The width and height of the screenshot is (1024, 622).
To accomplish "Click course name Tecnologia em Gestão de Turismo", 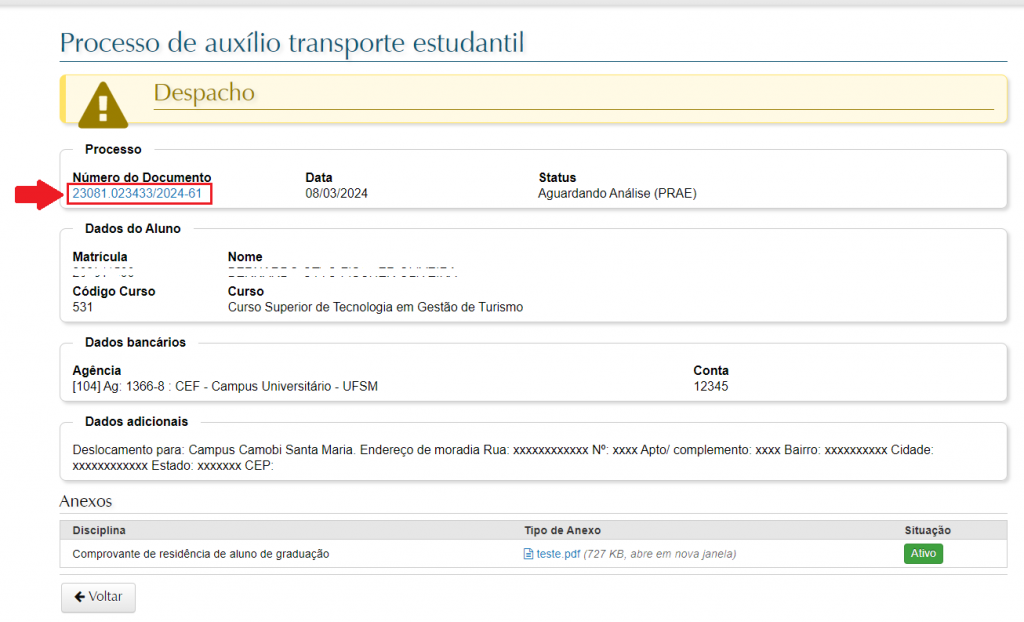I will point(375,307).
